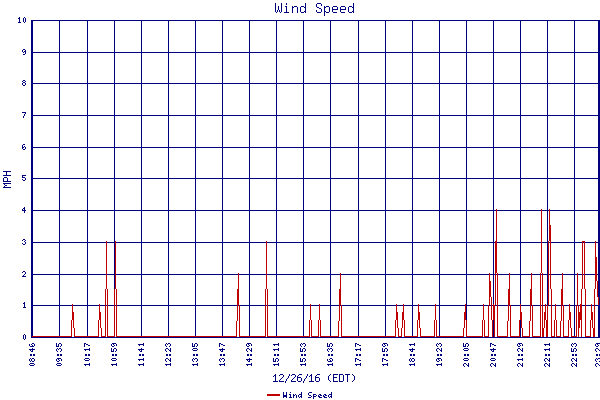Viewport: 600px width, 400px height.
Task: Click the 15:53 time label
Action: (x=303, y=354)
